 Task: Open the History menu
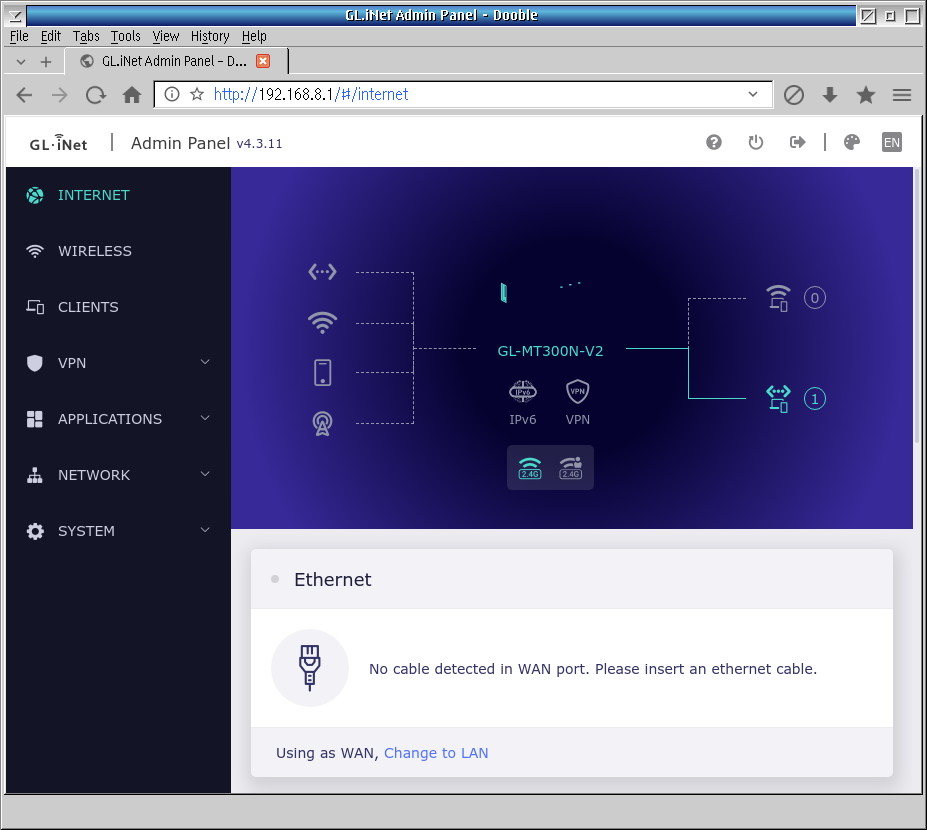[x=210, y=37]
